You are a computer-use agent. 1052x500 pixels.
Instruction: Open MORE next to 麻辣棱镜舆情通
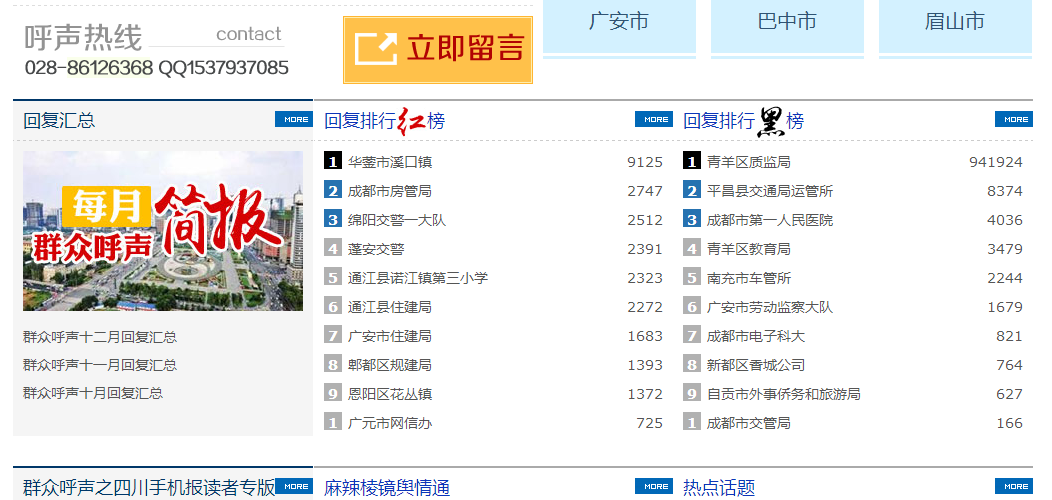tap(654, 487)
